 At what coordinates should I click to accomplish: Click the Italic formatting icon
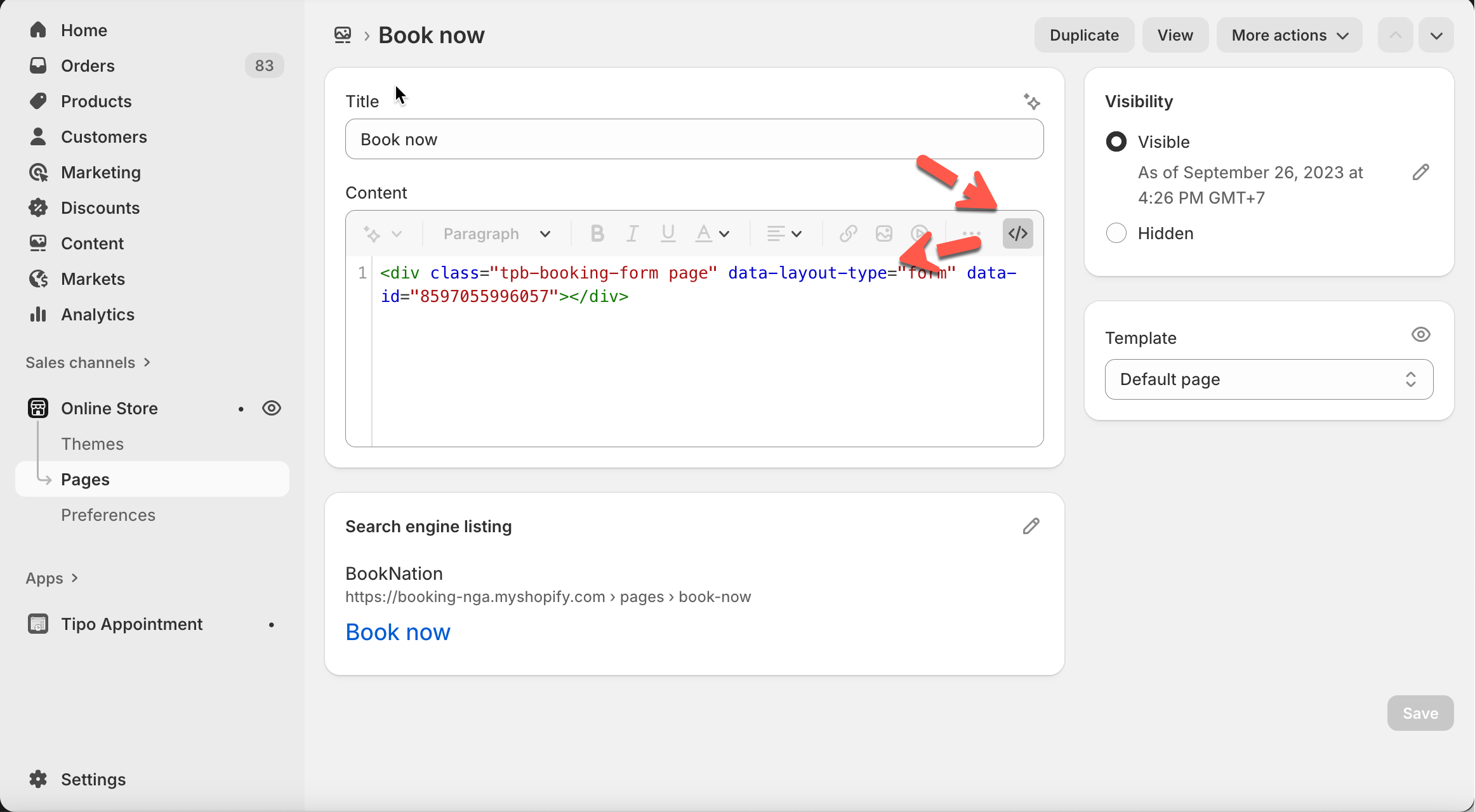632,233
